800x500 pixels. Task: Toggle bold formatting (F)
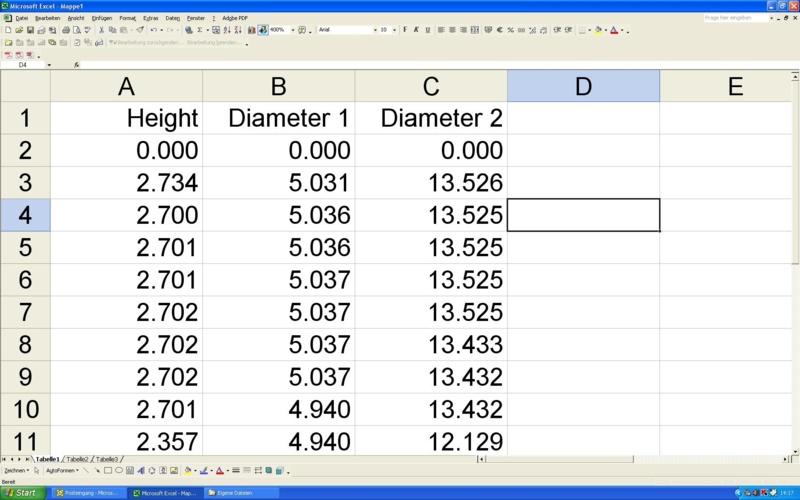pyautogui.click(x=405, y=30)
